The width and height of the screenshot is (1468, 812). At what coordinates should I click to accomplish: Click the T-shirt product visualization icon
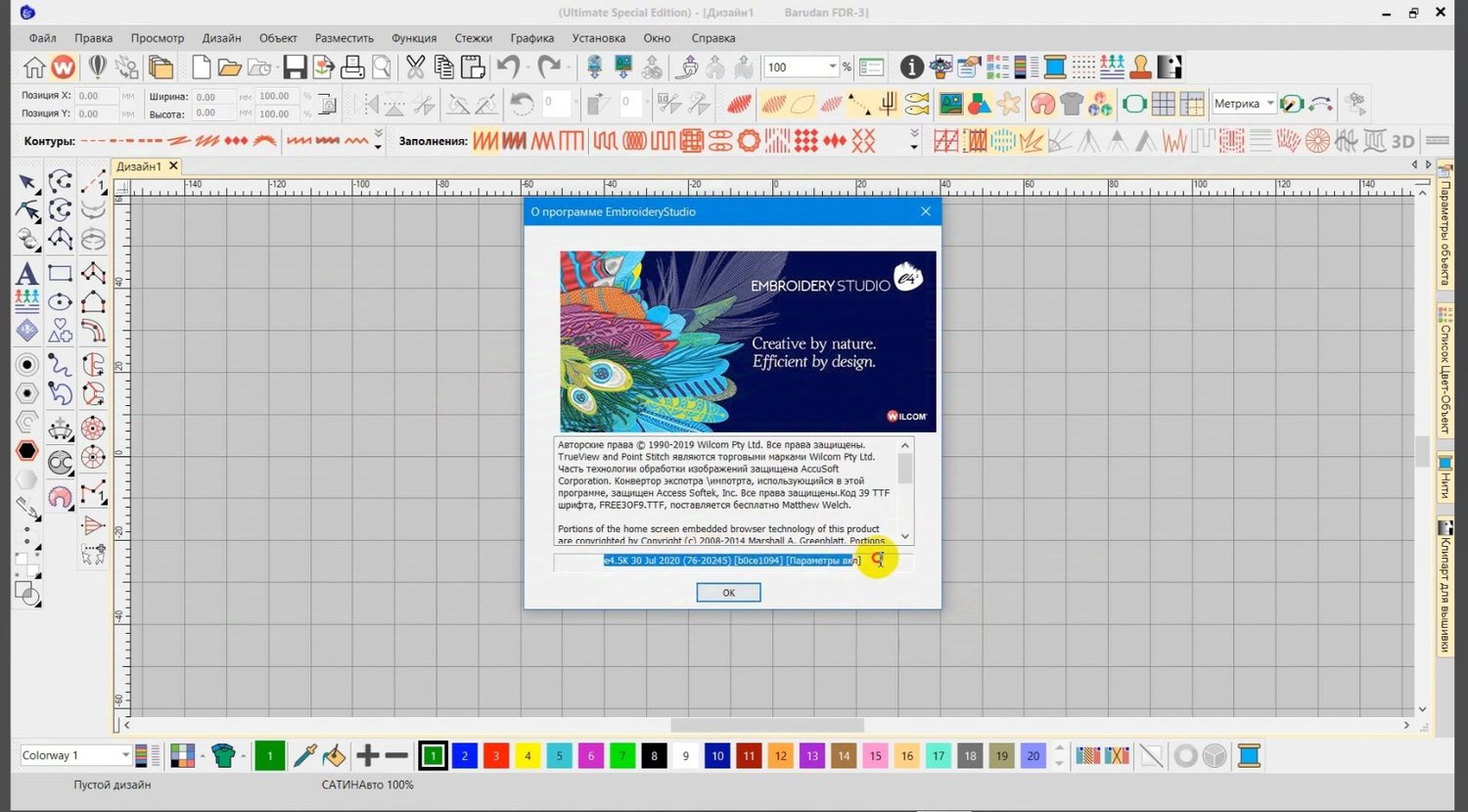click(x=1072, y=103)
